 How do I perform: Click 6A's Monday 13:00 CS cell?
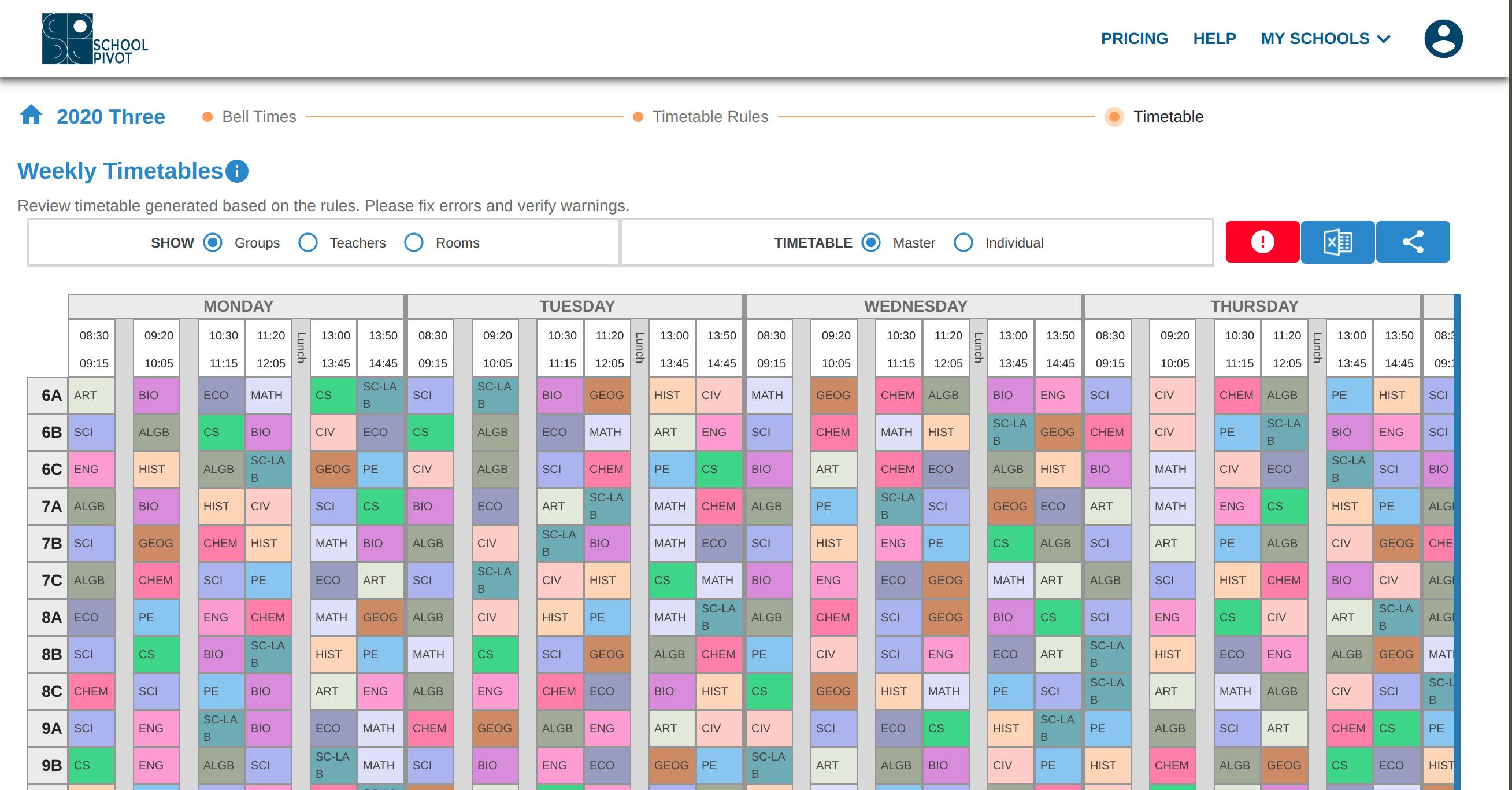(x=333, y=396)
